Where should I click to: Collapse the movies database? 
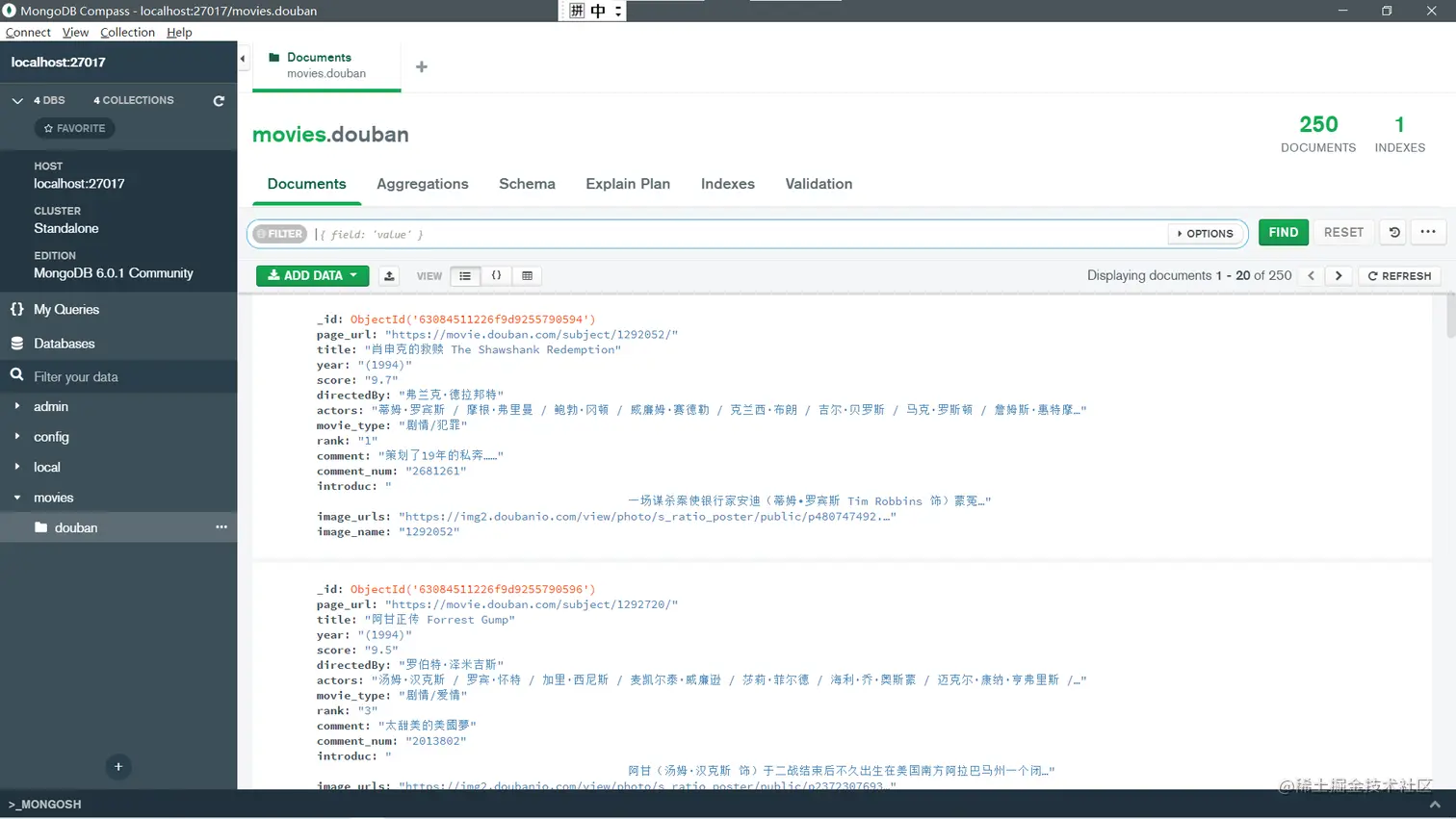pos(17,498)
